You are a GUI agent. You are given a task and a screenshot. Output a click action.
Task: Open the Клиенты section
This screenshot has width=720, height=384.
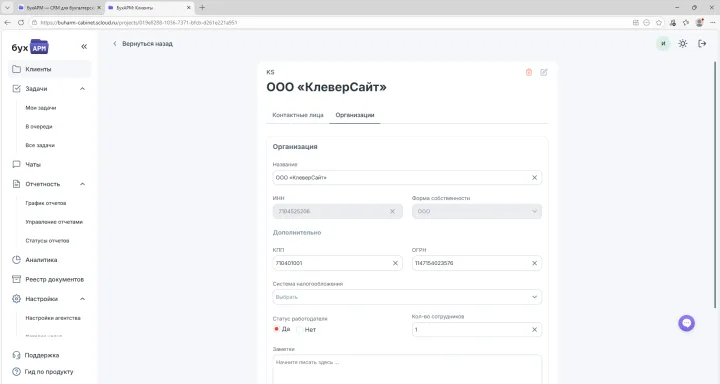pos(50,69)
